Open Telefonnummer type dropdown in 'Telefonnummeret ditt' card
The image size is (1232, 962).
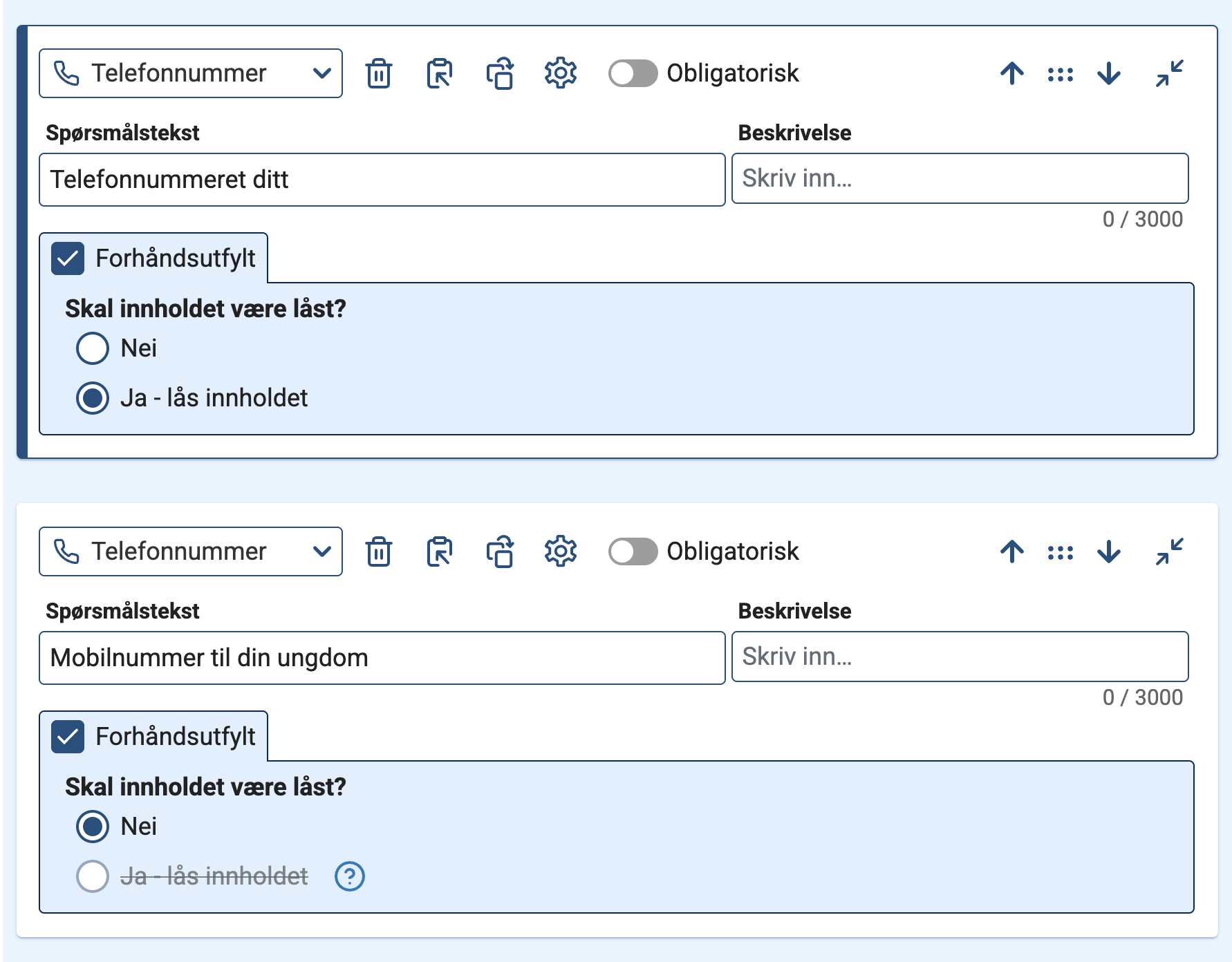click(191, 73)
